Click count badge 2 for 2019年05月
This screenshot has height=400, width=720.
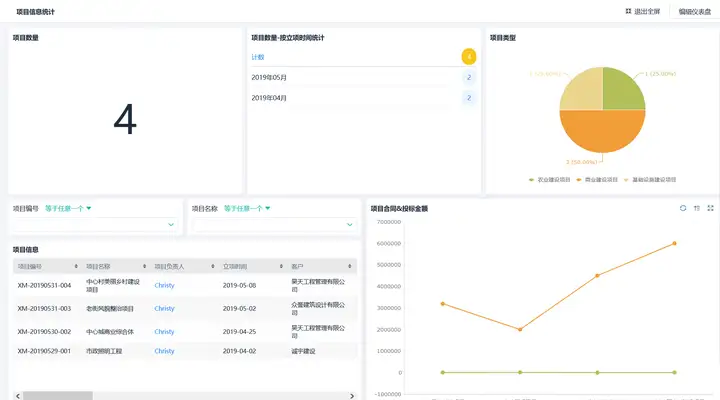[x=469, y=77]
